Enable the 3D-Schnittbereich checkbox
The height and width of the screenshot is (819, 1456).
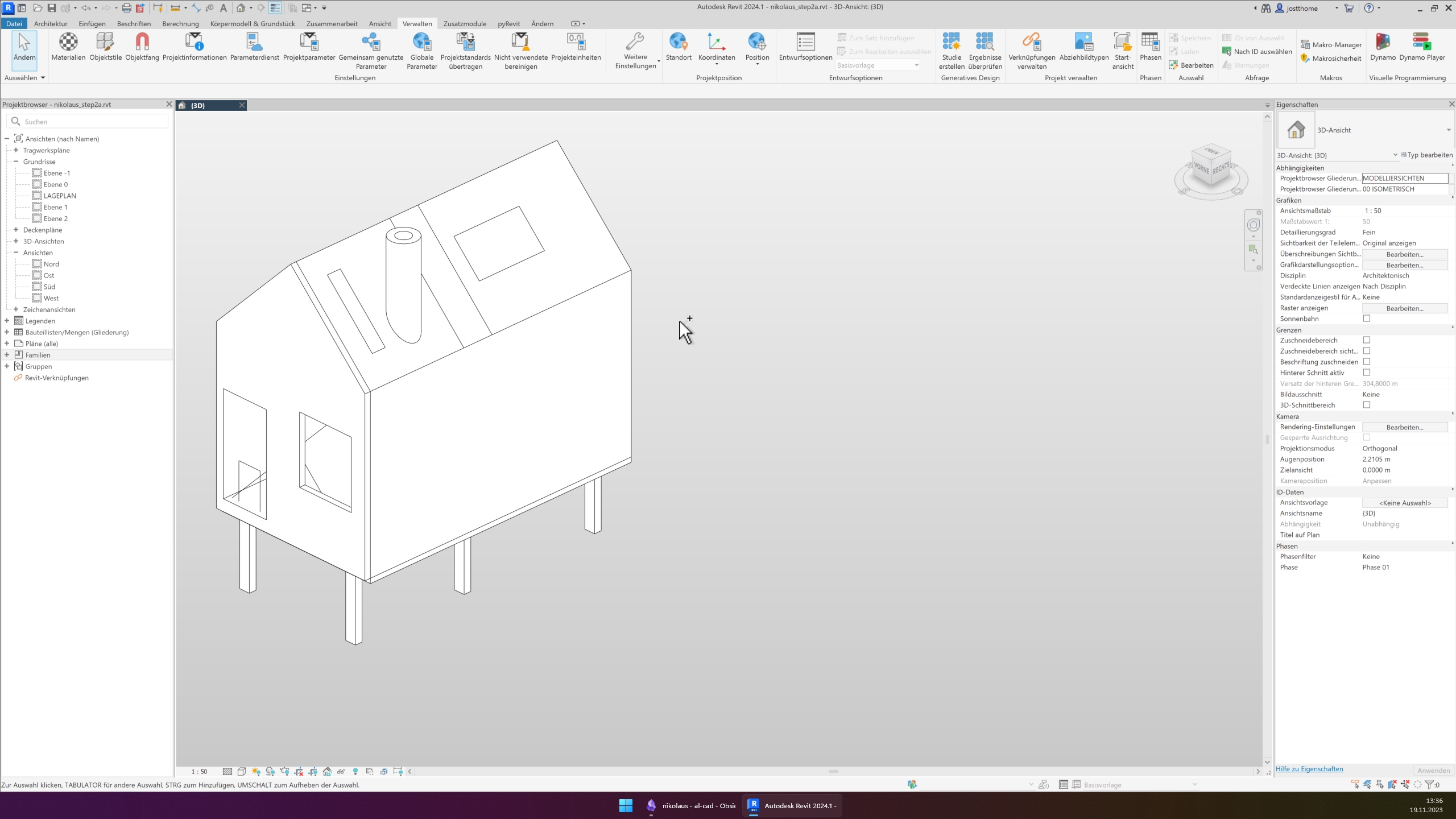pyautogui.click(x=1367, y=405)
